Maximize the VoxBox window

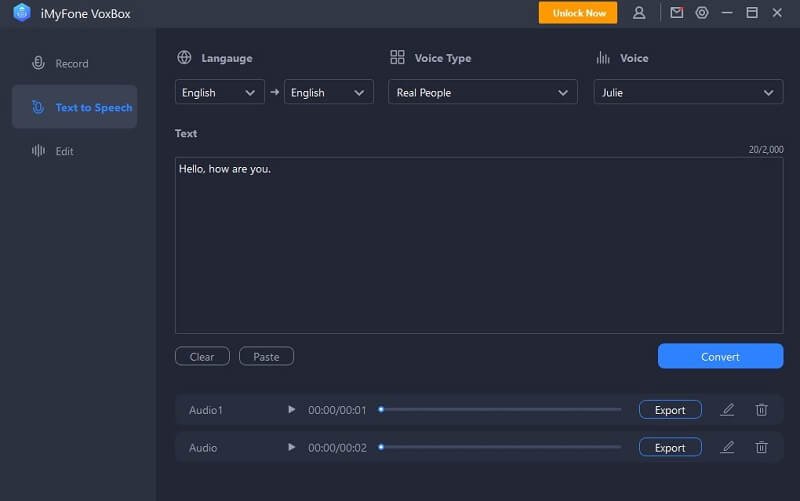pos(752,13)
